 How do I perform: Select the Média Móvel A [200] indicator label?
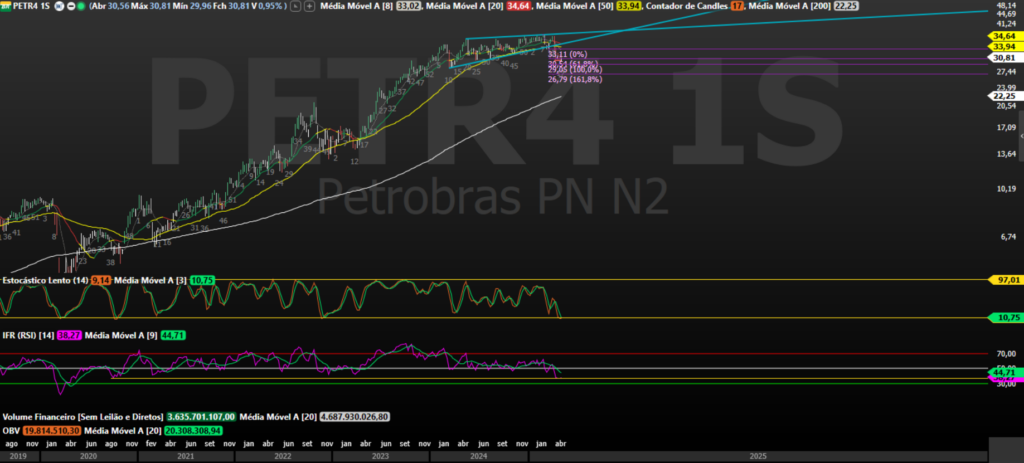[x=789, y=5]
